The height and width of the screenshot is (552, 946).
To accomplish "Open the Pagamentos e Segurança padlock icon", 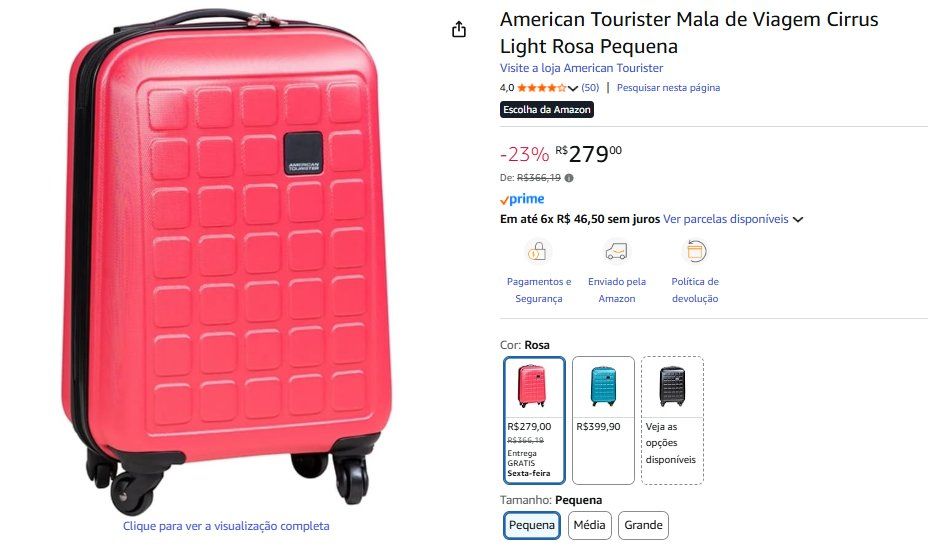I will point(537,252).
